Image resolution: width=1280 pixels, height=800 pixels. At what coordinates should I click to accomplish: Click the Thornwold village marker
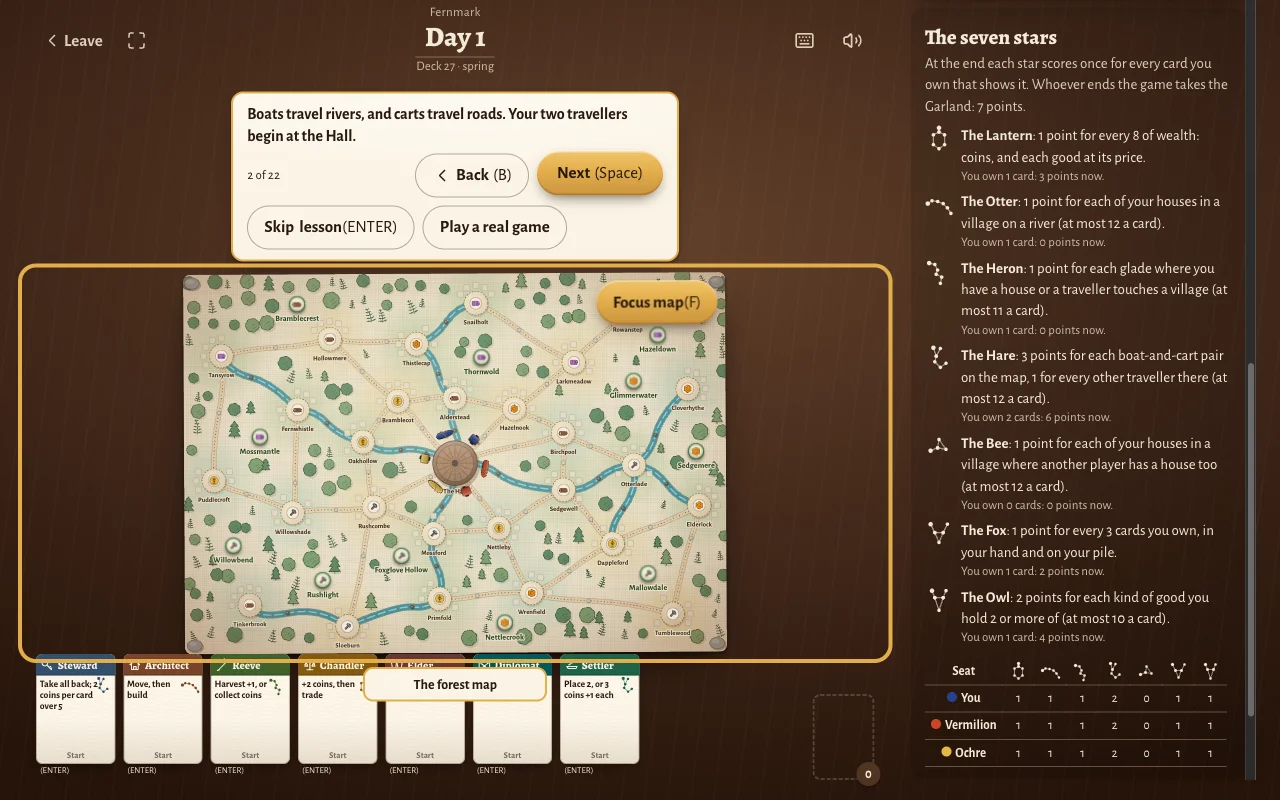[x=481, y=357]
